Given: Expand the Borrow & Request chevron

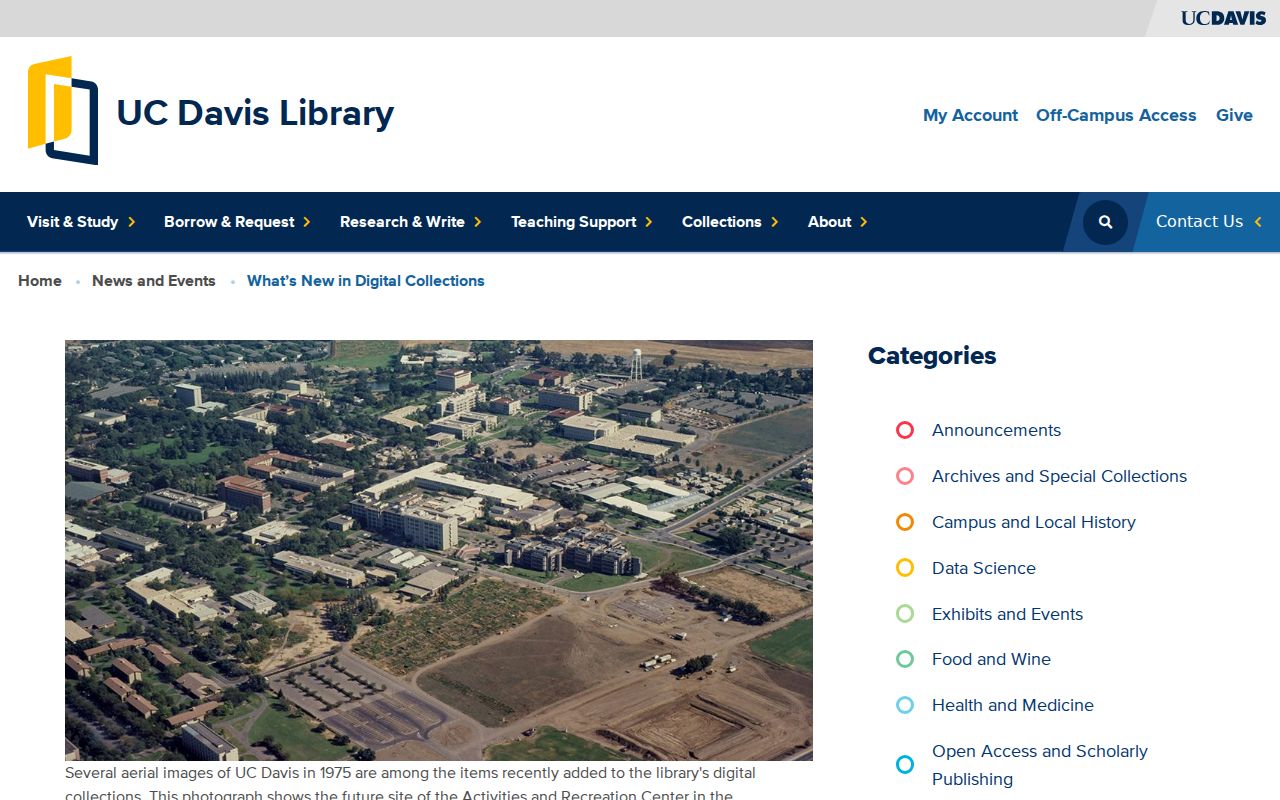Looking at the screenshot, I should (307, 222).
